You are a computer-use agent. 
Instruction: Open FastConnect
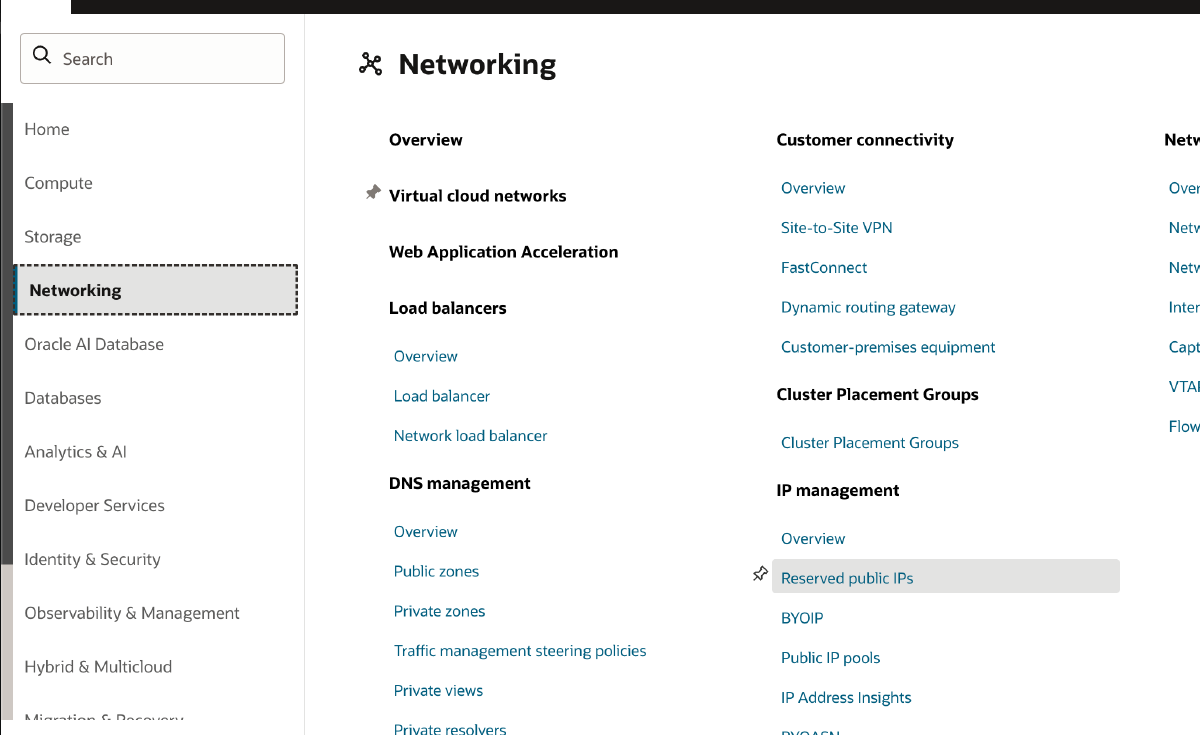click(824, 268)
